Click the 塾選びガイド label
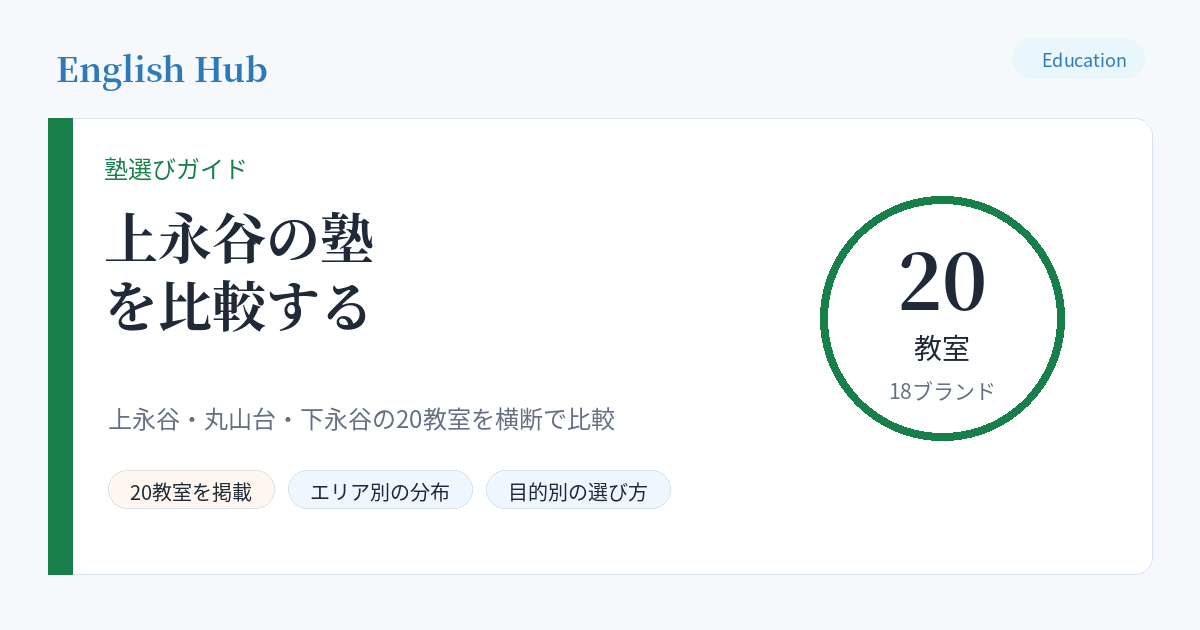This screenshot has width=1200, height=630. click(176, 169)
